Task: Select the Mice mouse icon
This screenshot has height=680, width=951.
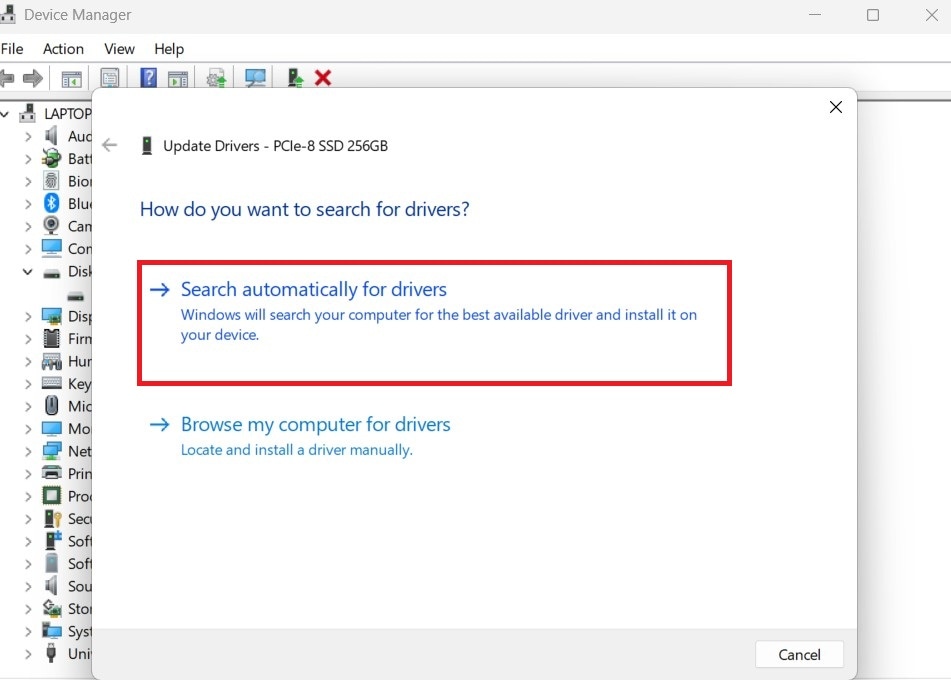Action: 52,406
